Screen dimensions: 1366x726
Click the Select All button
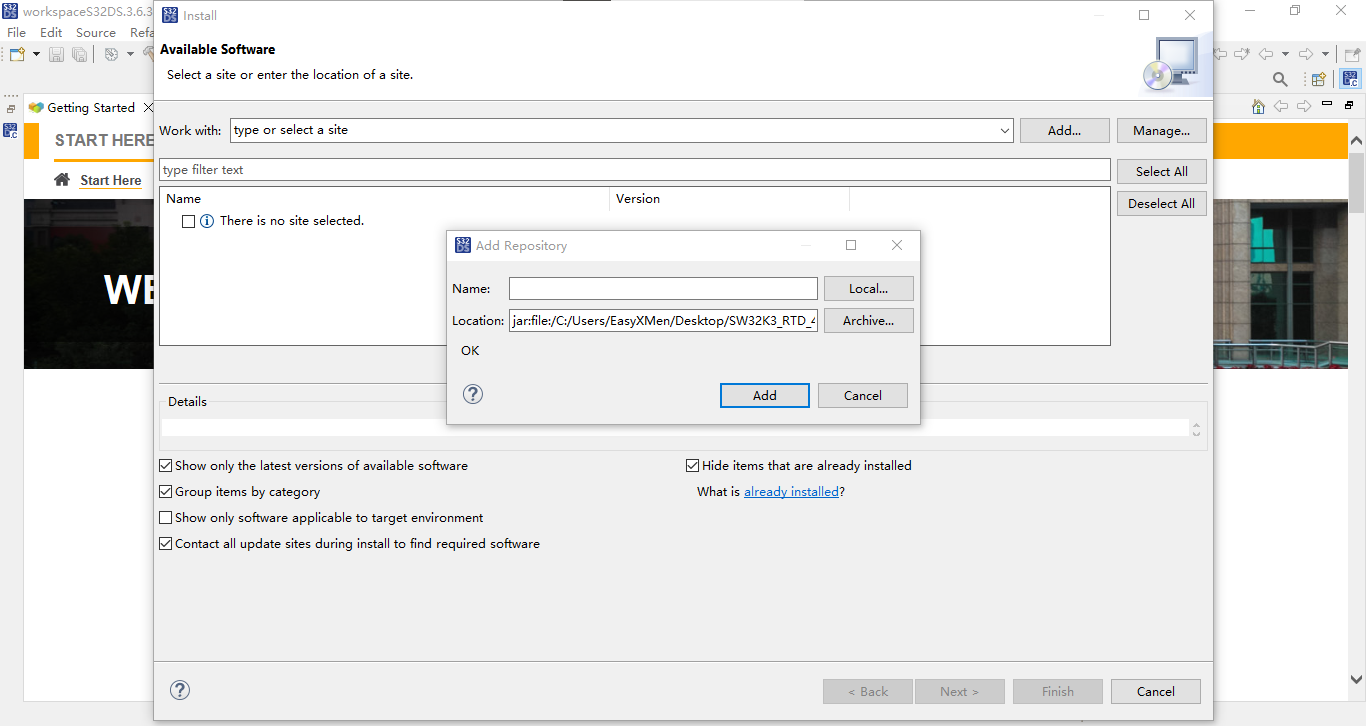pyautogui.click(x=1161, y=172)
